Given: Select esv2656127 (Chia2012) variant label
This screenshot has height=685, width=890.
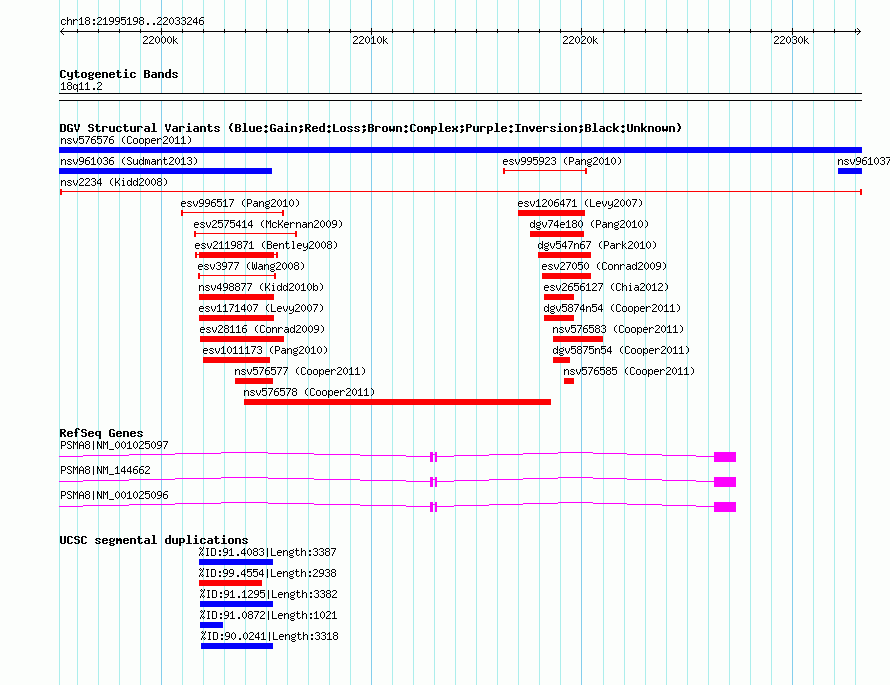Looking at the screenshot, I should pos(606,287).
